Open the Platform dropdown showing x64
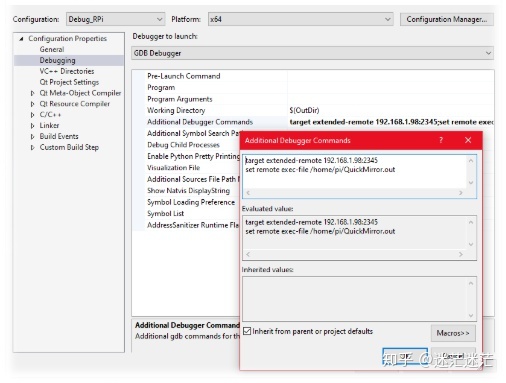 (x=300, y=19)
